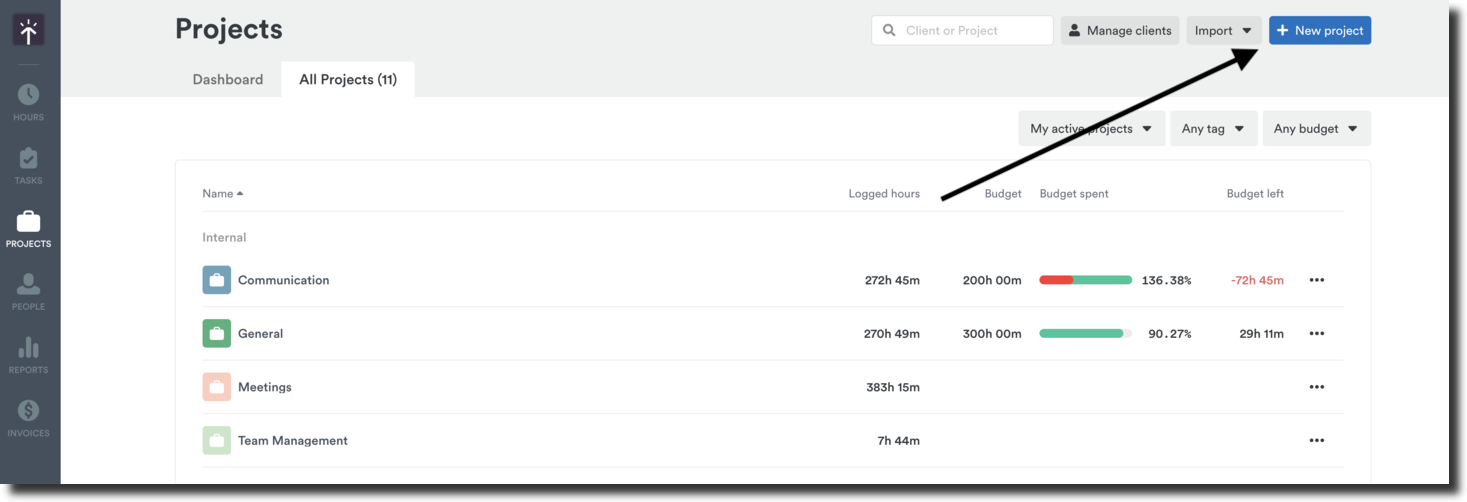Viewport: 1467px width, 502px height.
Task: Expand the My active projects filter
Action: (1091, 129)
